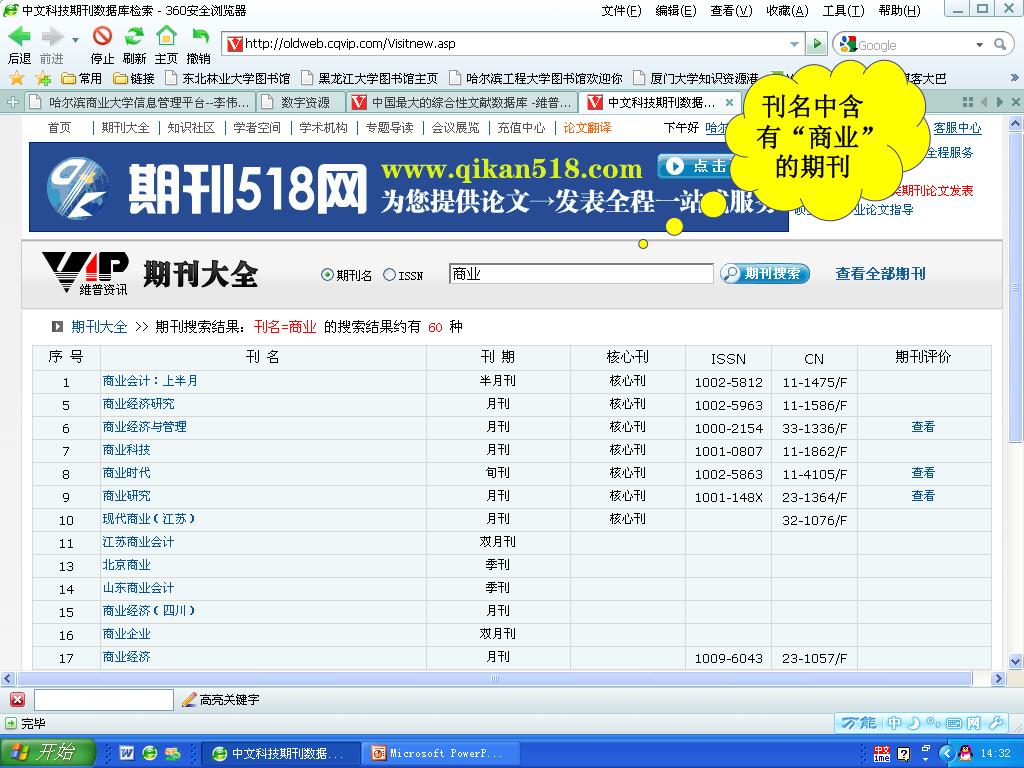Click the IME tray icon
Screen dimensions: 1024x768
pos(882,754)
